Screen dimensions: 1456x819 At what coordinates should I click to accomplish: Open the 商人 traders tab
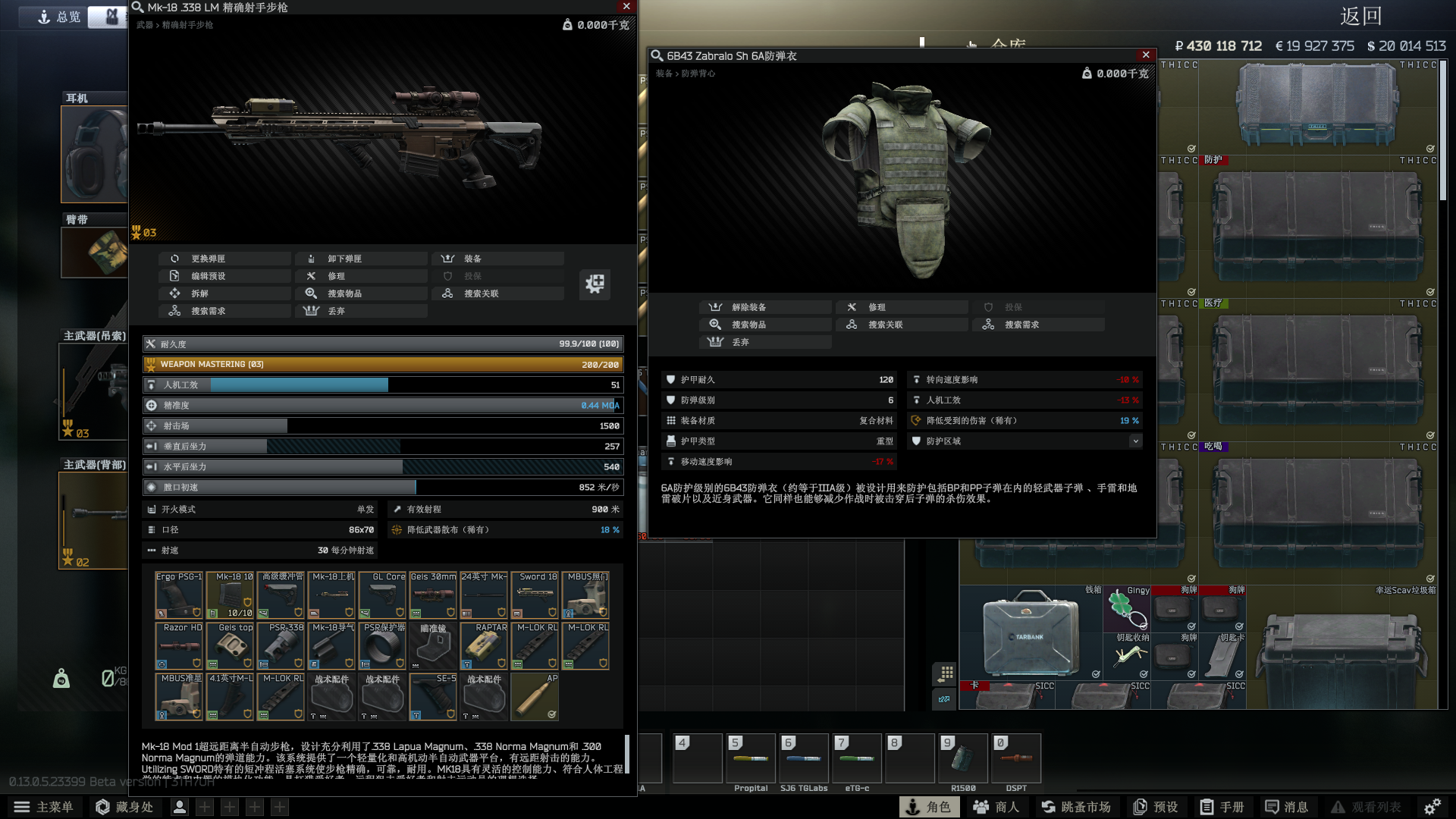point(996,807)
